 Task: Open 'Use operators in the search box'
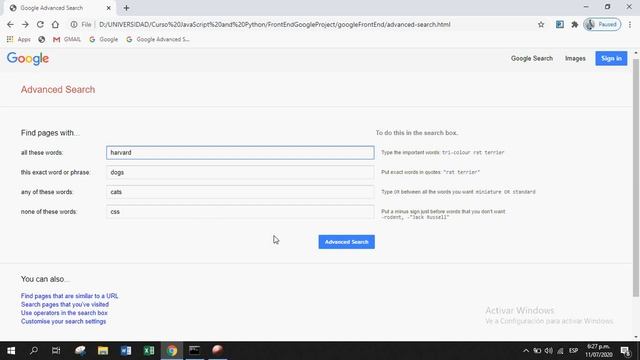click(64, 313)
